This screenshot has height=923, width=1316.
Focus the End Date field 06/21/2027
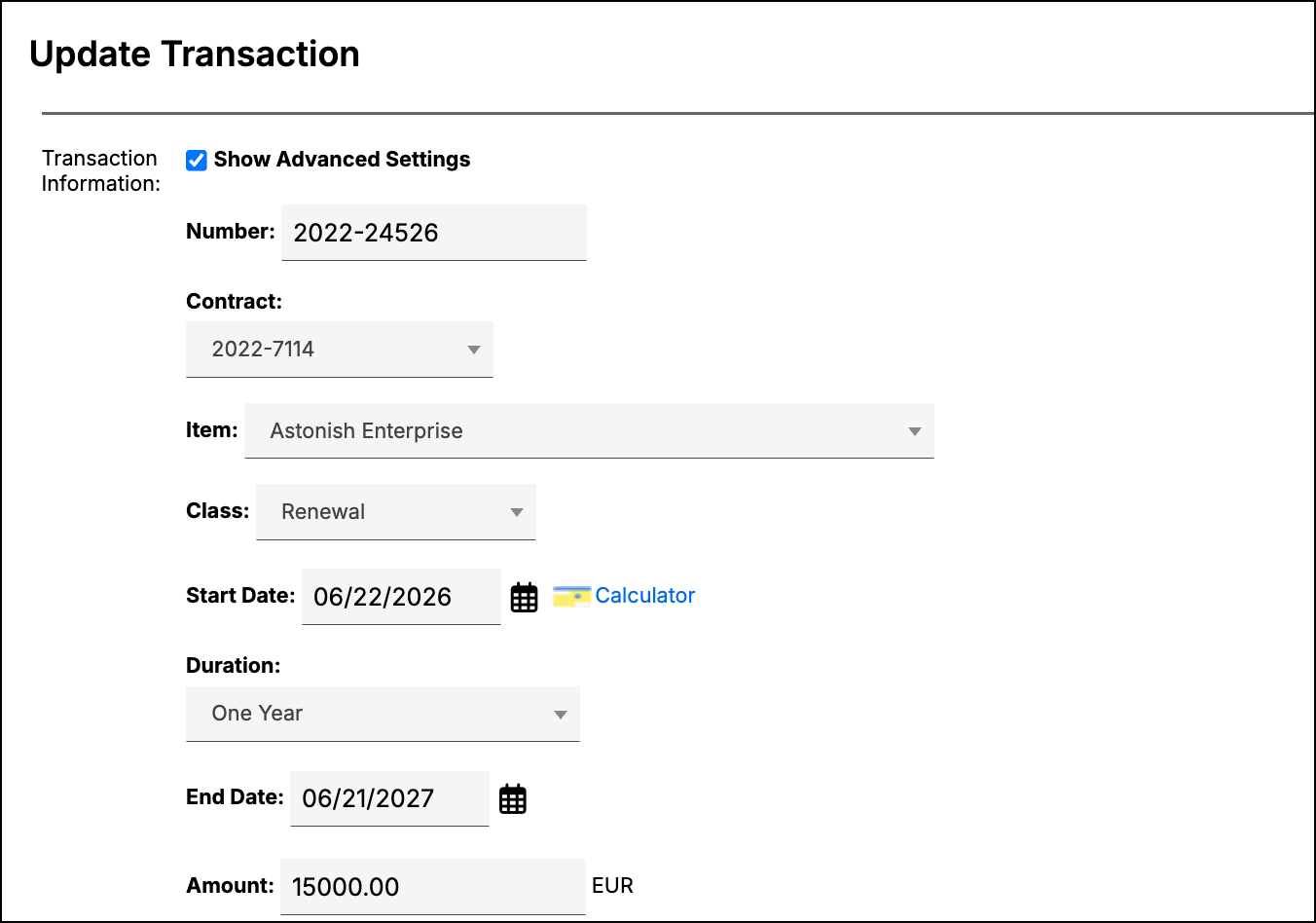tap(389, 798)
